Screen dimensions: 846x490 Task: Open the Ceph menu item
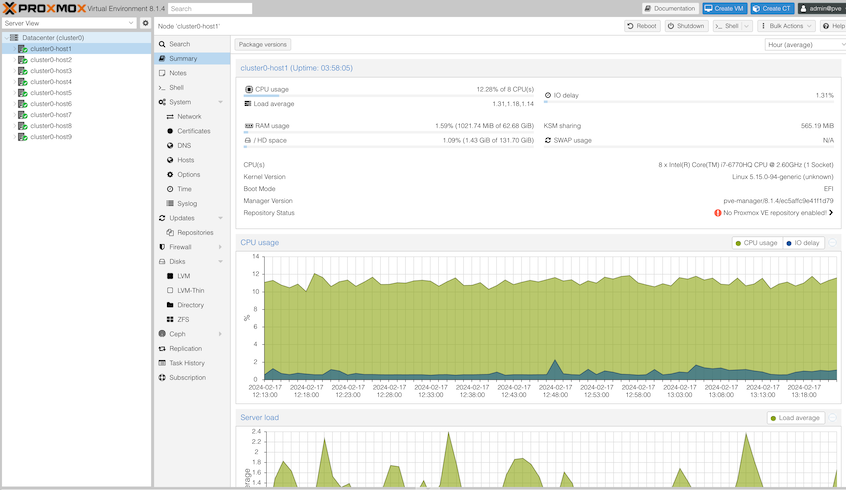coord(177,334)
